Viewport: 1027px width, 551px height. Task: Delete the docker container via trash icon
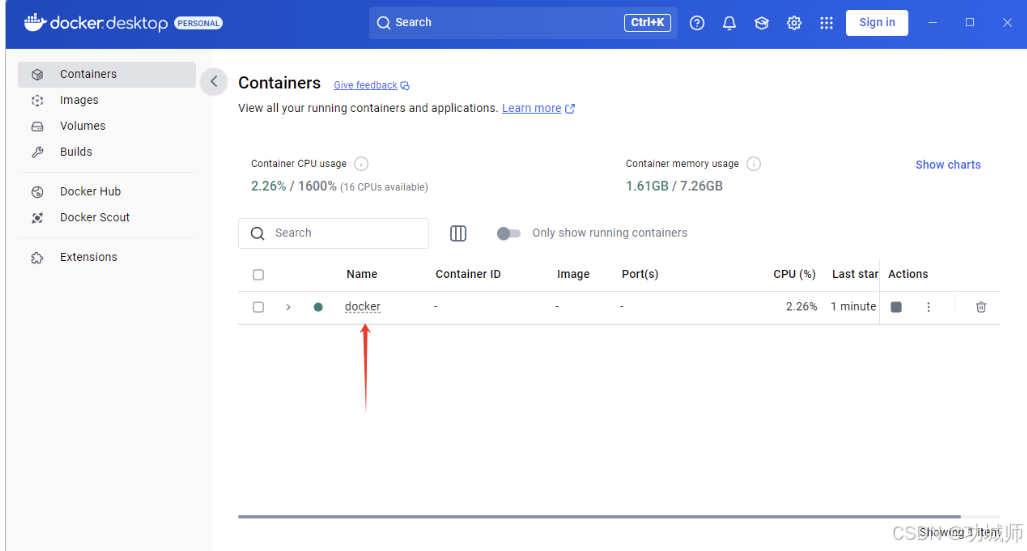click(980, 307)
